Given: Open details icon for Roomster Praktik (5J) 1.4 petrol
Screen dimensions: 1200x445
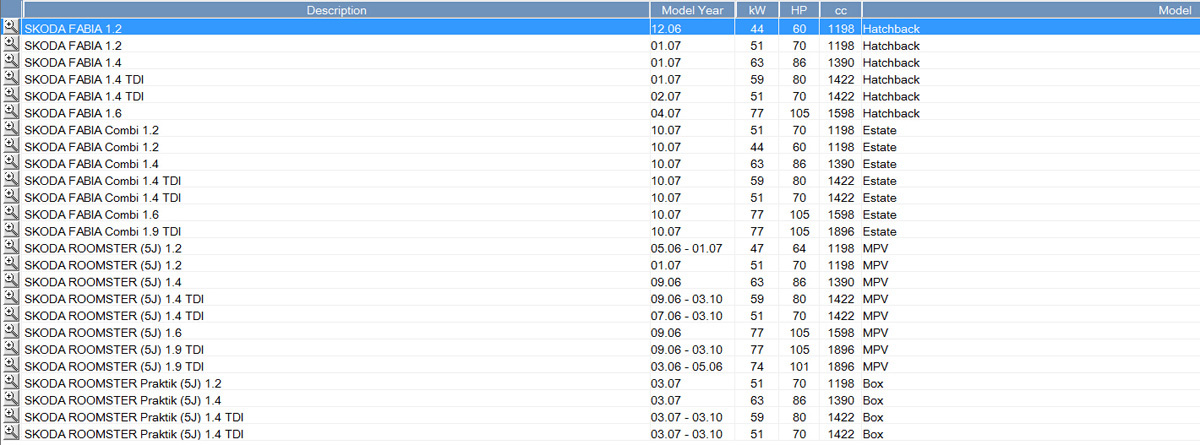Looking at the screenshot, I should pos(10,400).
